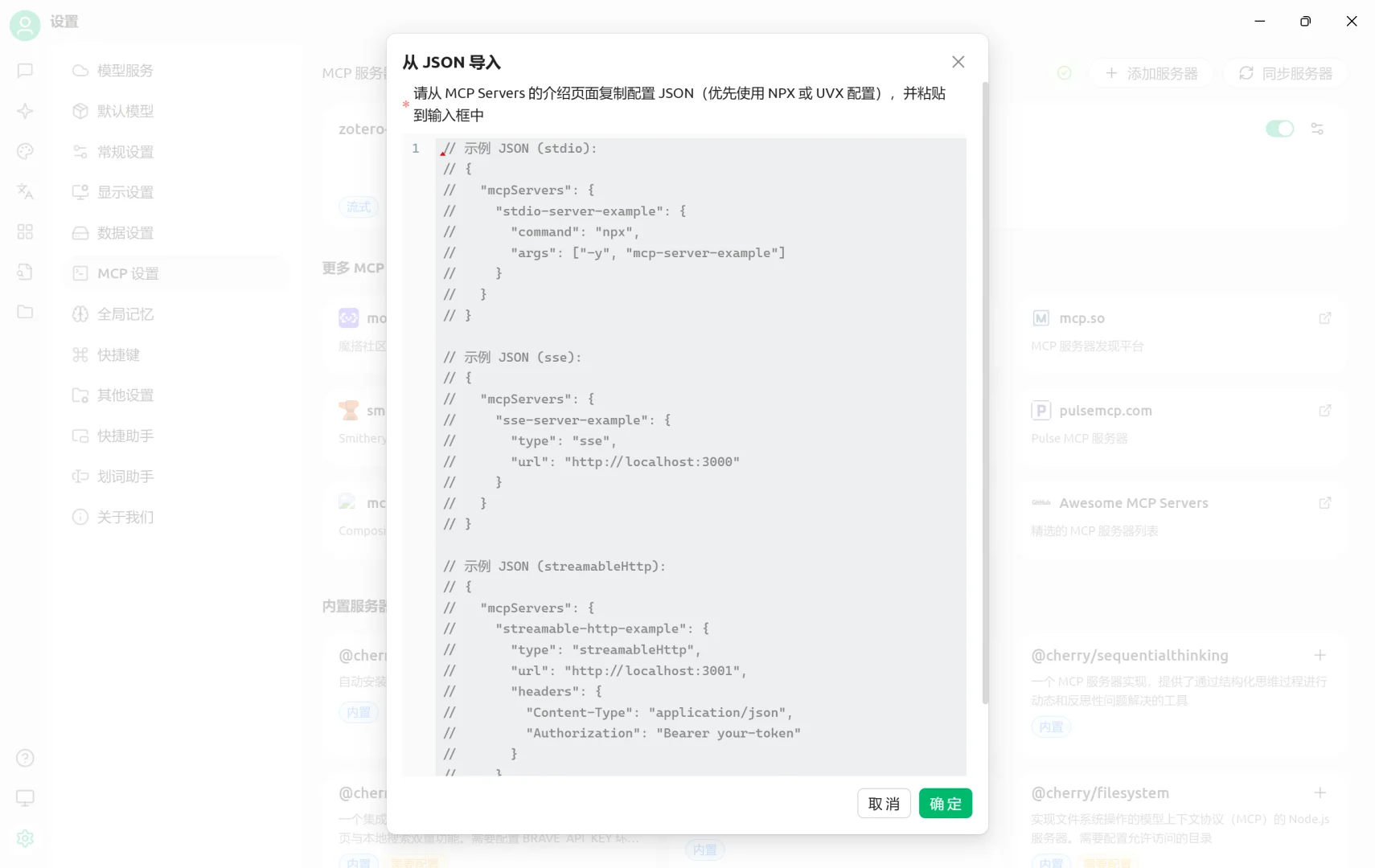The width and height of the screenshot is (1375, 868).
Task: Open the translate icon in sidebar
Action: click(25, 191)
